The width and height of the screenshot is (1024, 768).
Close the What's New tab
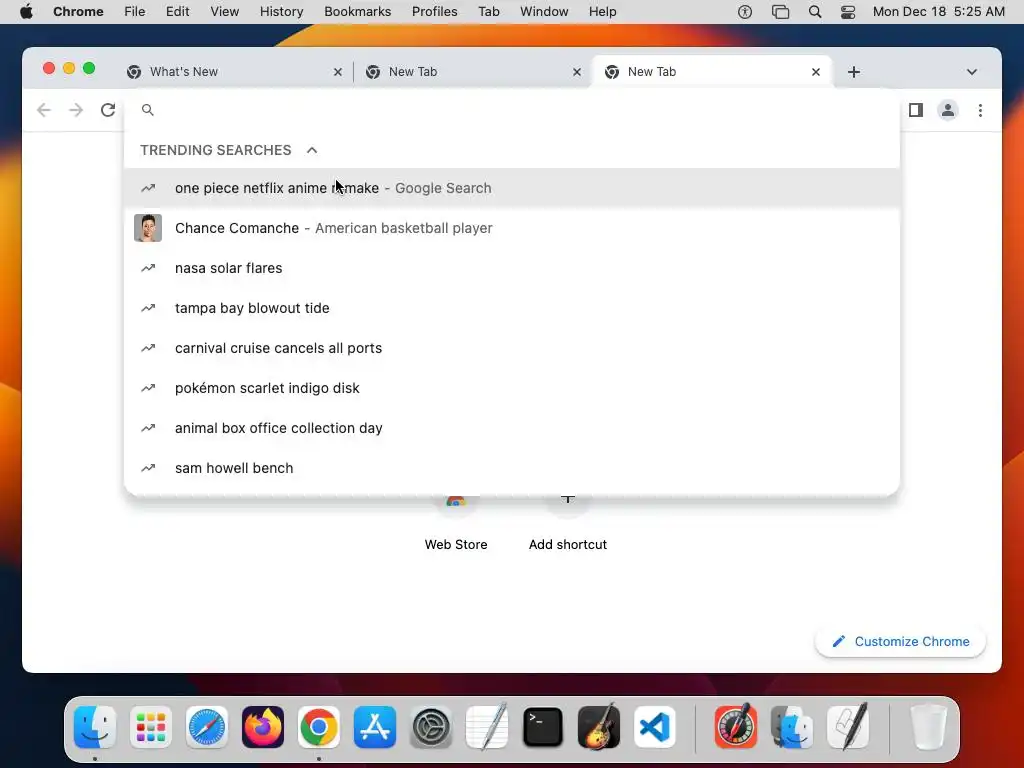pos(338,72)
